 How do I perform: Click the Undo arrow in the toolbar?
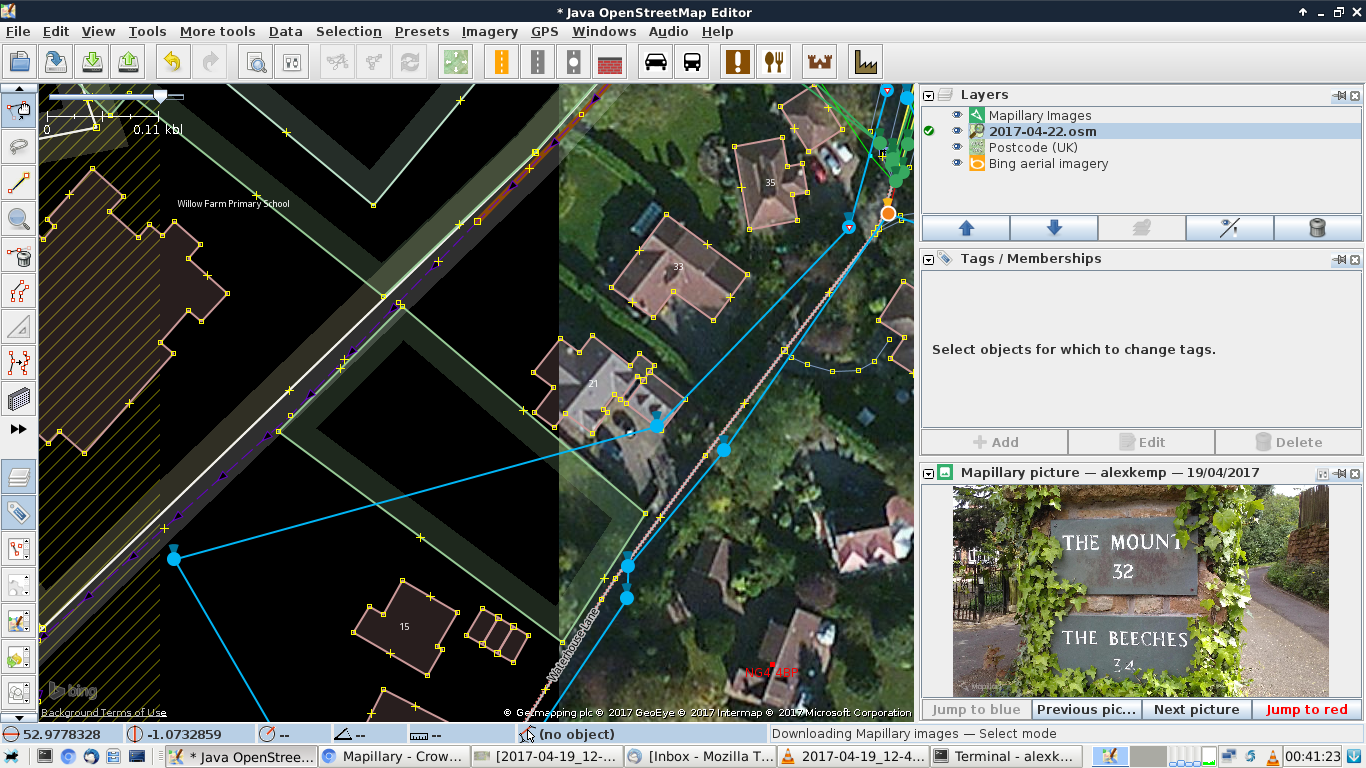click(x=172, y=62)
